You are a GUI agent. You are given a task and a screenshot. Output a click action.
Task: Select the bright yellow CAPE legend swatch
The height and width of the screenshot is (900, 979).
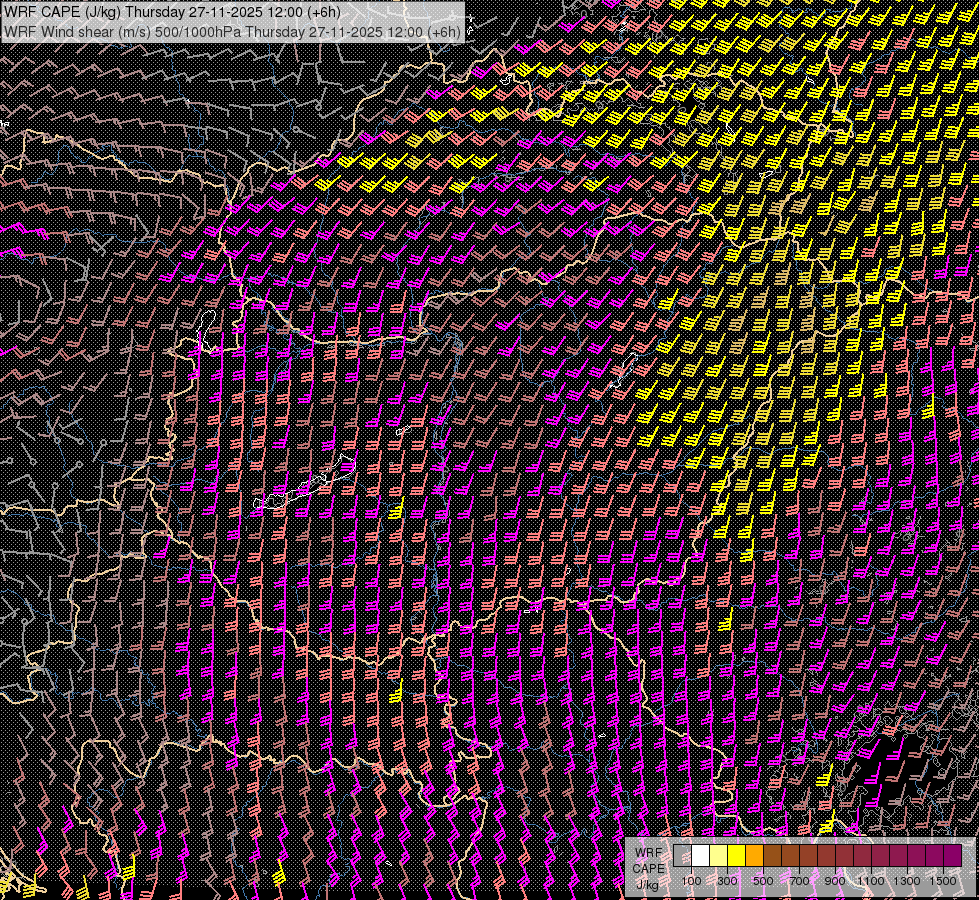[x=736, y=856]
